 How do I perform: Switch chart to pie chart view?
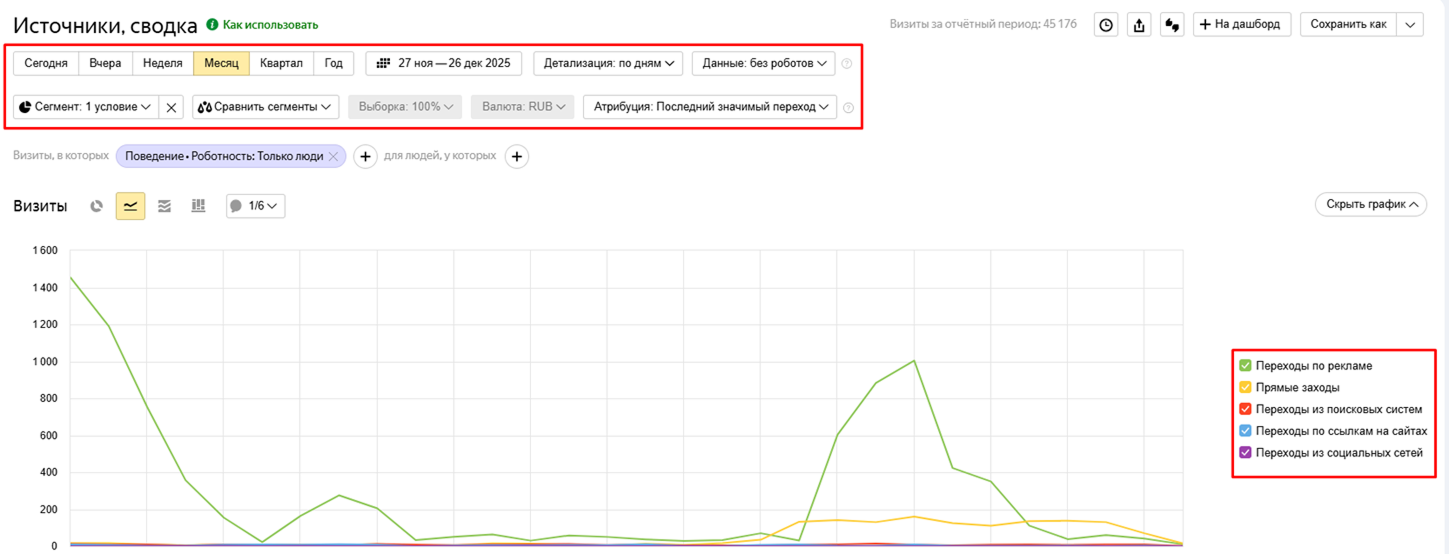point(97,206)
